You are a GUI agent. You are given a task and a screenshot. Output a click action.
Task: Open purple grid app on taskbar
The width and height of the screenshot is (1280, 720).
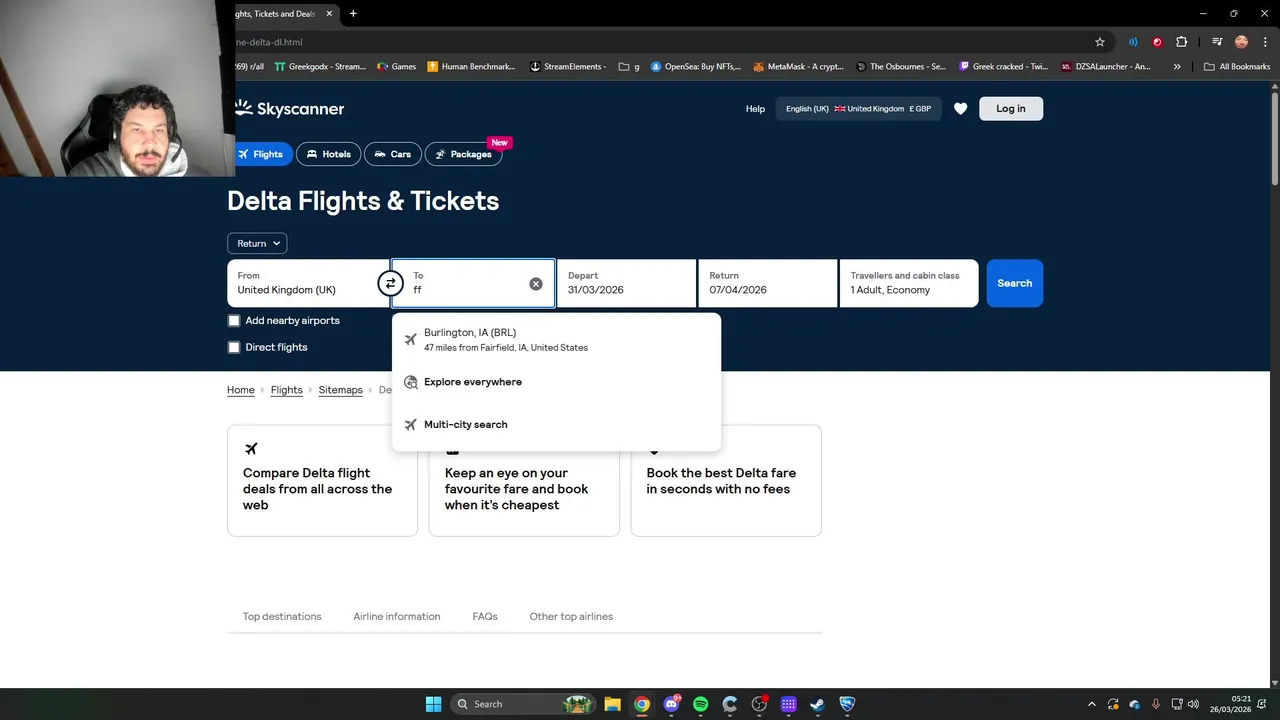pos(788,704)
